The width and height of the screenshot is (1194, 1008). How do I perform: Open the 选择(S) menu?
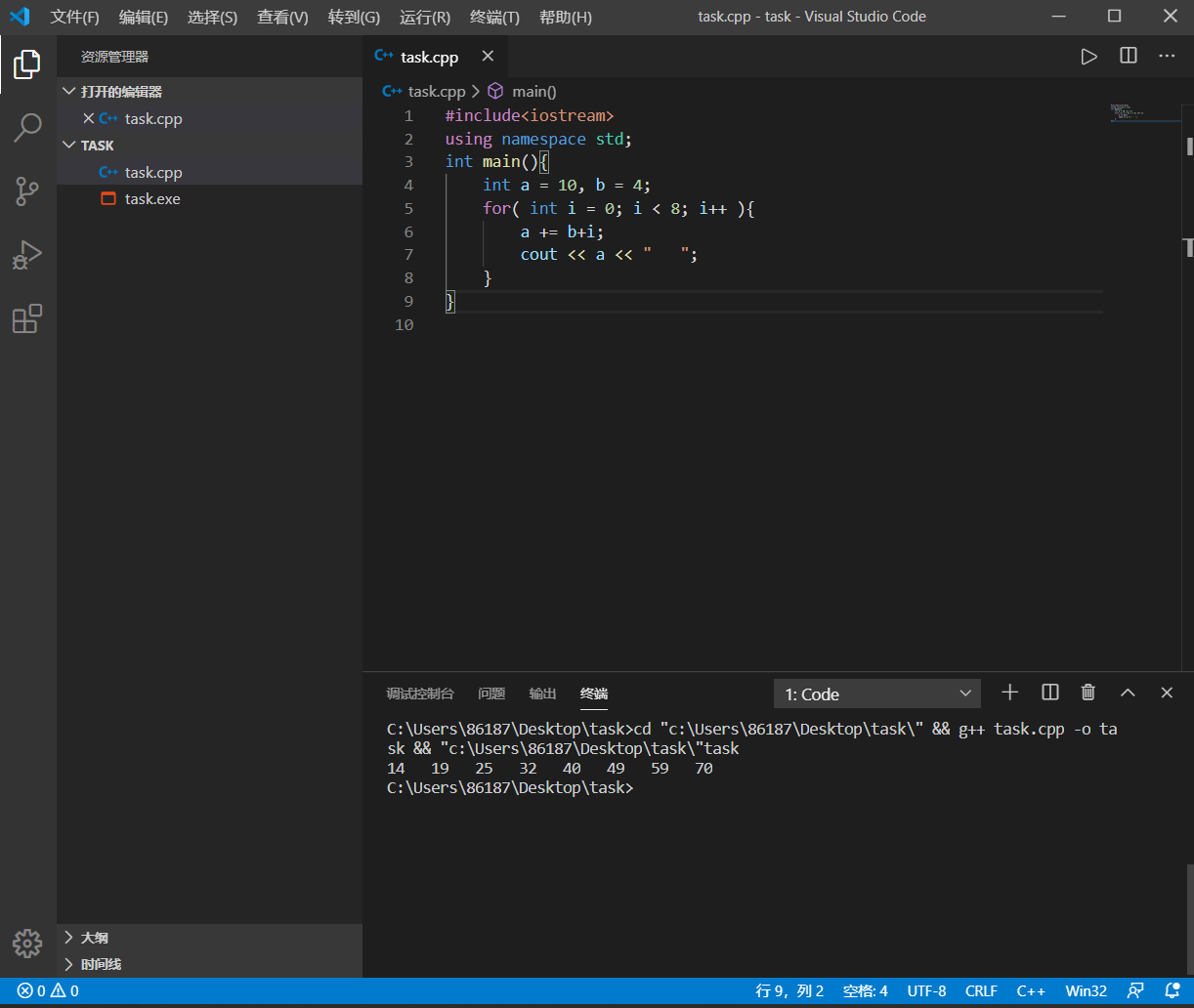pos(212,18)
